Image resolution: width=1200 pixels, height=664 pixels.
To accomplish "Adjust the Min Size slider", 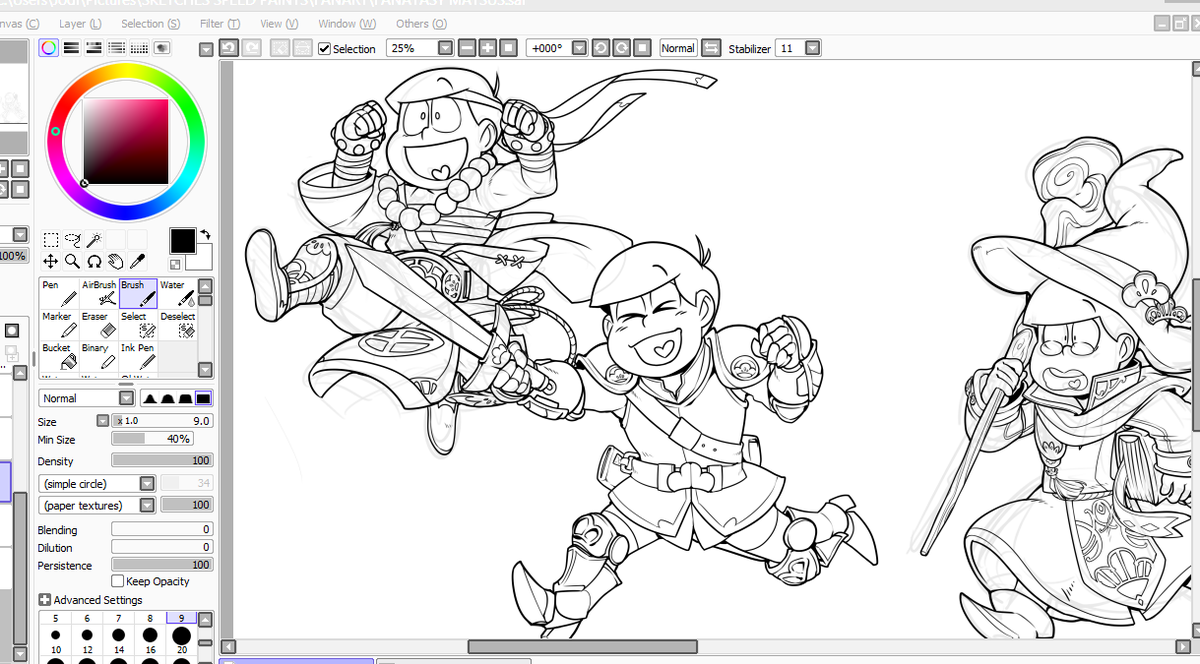I will click(152, 439).
